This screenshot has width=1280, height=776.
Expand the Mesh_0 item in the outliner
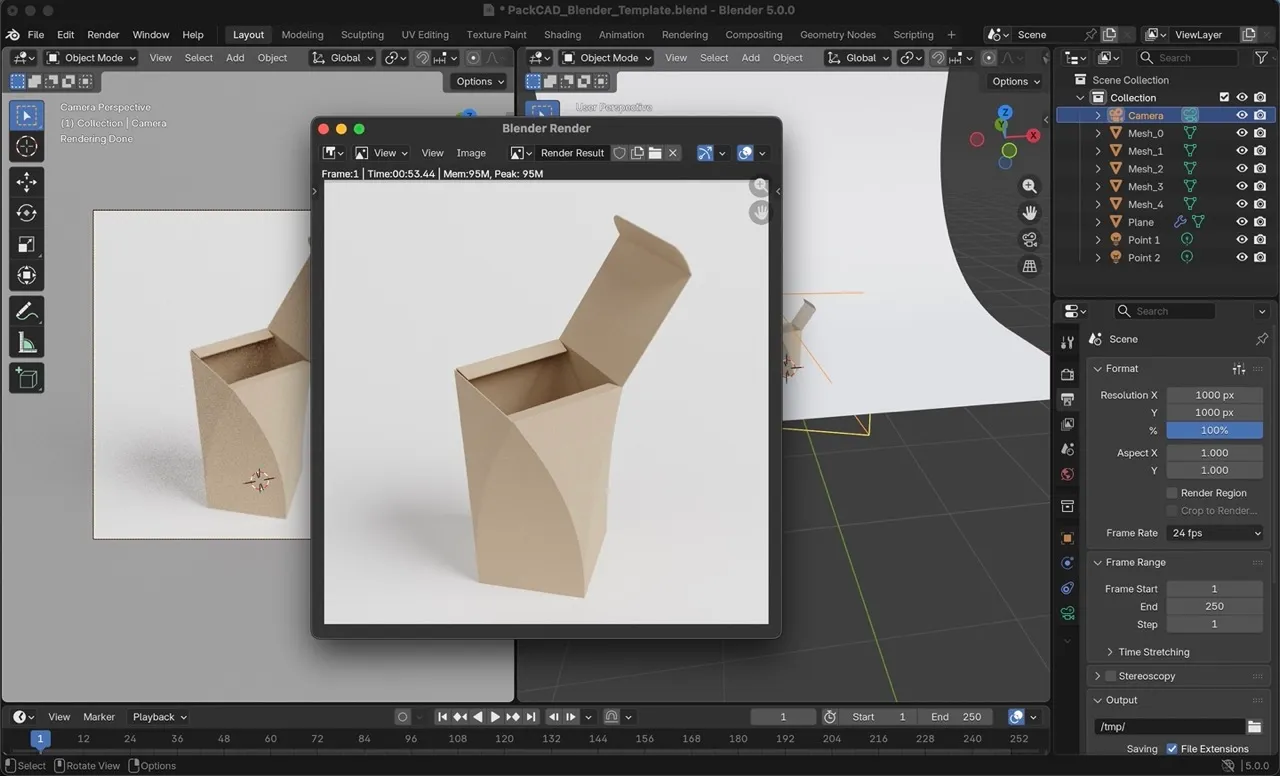1096,133
